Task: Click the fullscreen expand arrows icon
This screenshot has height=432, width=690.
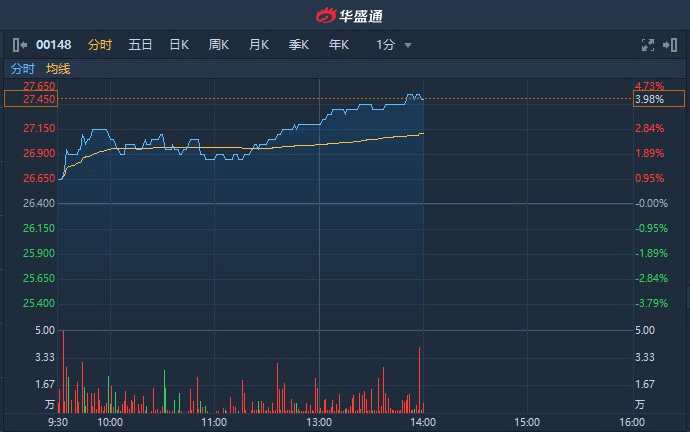Action: tap(646, 45)
